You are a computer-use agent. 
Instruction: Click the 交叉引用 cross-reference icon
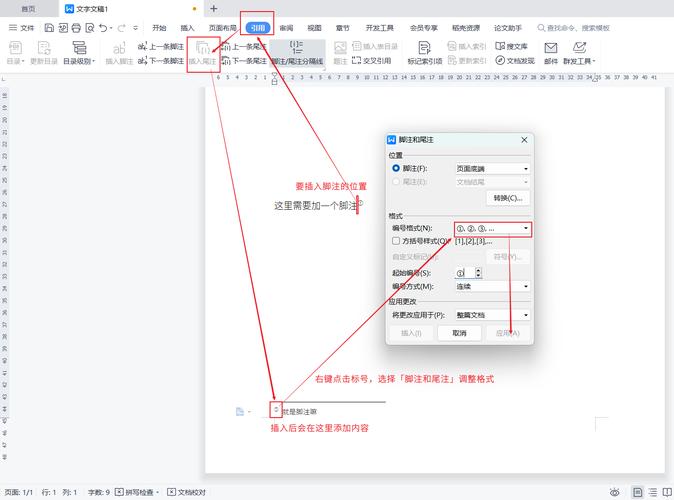[371, 61]
